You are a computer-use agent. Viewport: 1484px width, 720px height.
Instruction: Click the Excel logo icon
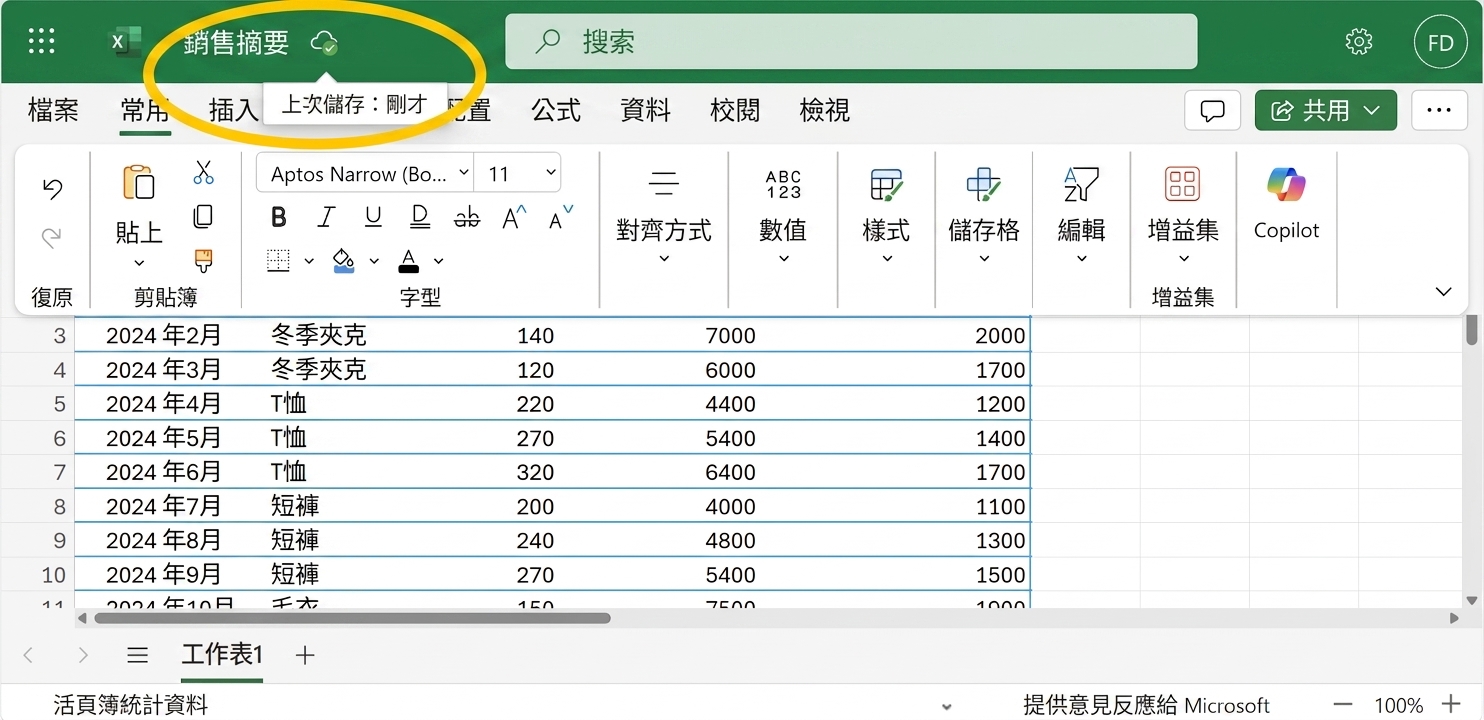tap(124, 42)
